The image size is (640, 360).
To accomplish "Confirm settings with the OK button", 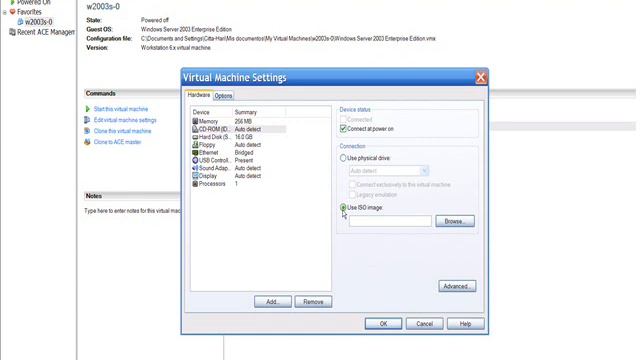I will [x=383, y=324].
